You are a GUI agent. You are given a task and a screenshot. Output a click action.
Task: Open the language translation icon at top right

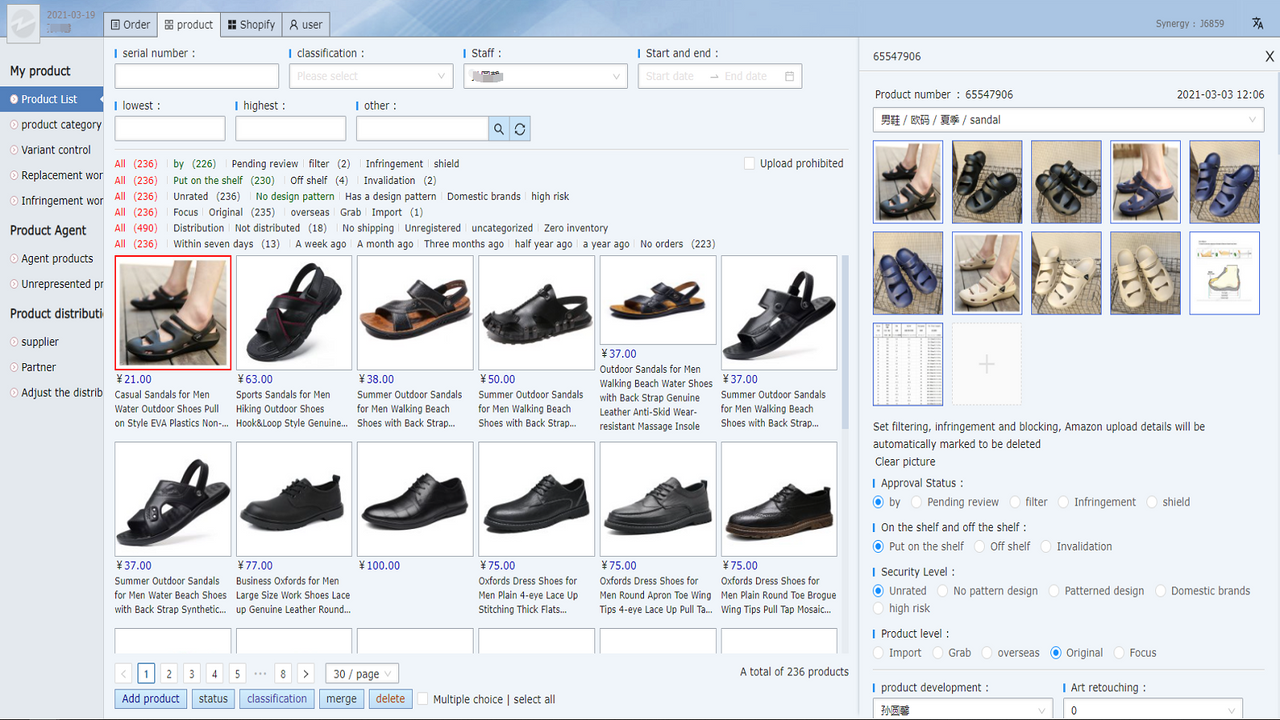coord(1258,23)
